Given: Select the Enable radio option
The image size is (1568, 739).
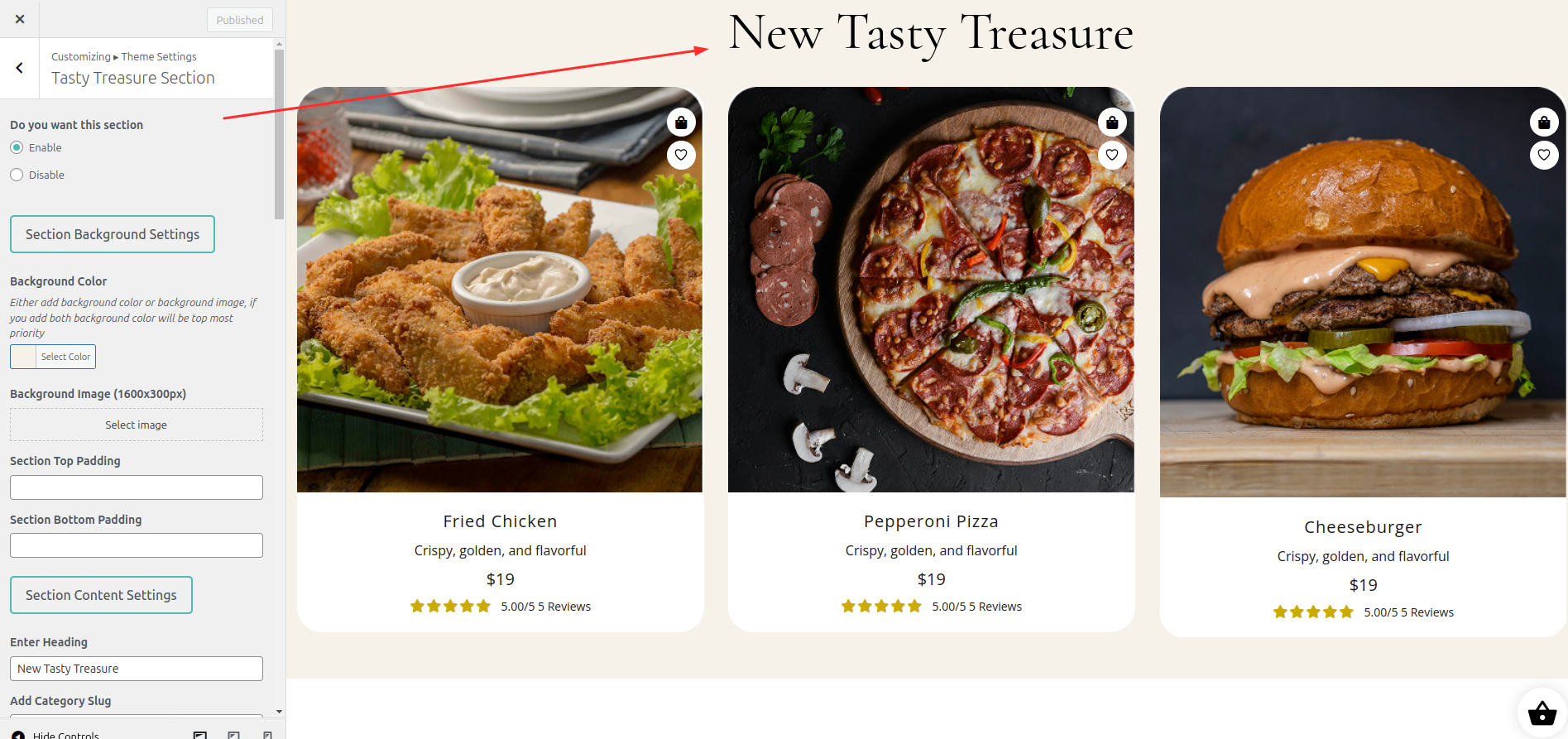Looking at the screenshot, I should click(x=17, y=147).
